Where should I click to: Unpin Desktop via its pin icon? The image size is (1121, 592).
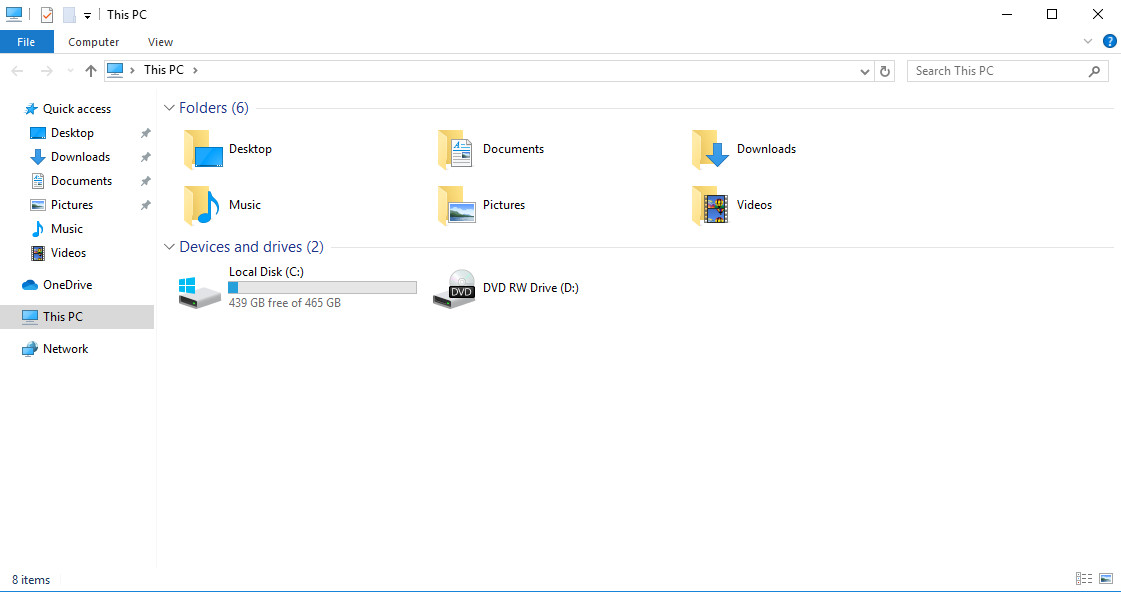145,133
